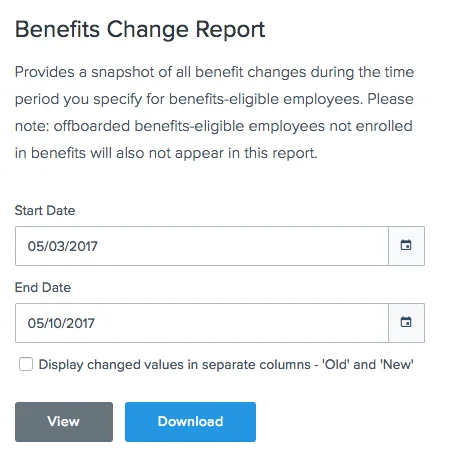Click the Start Date input field
The image size is (464, 460).
(x=202, y=246)
